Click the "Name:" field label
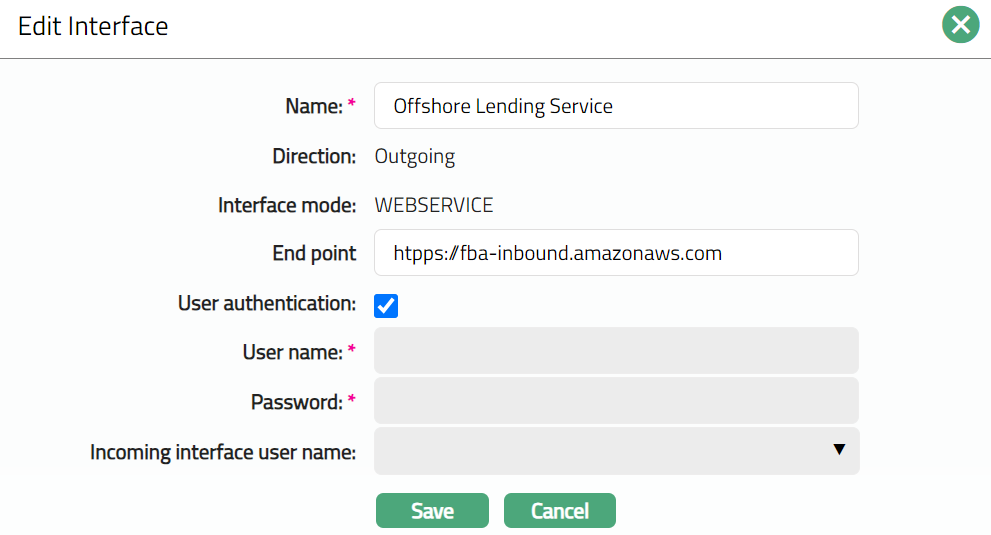The width and height of the screenshot is (991, 535). pos(314,106)
